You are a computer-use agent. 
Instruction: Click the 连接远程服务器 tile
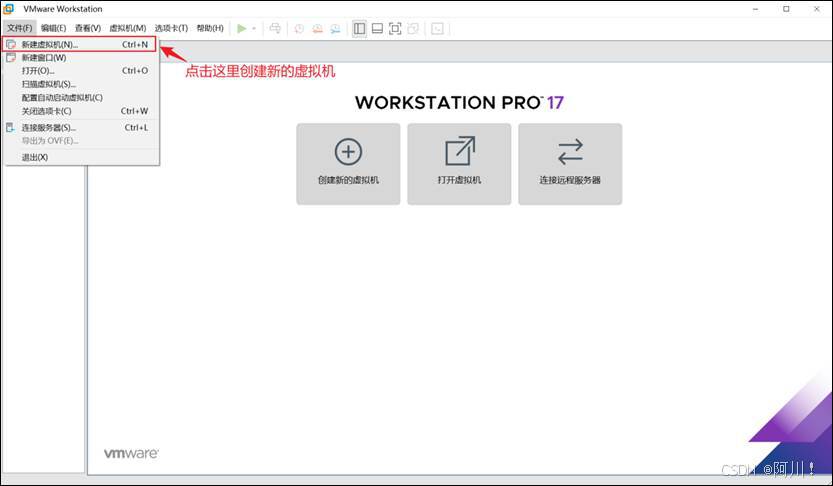(x=570, y=164)
